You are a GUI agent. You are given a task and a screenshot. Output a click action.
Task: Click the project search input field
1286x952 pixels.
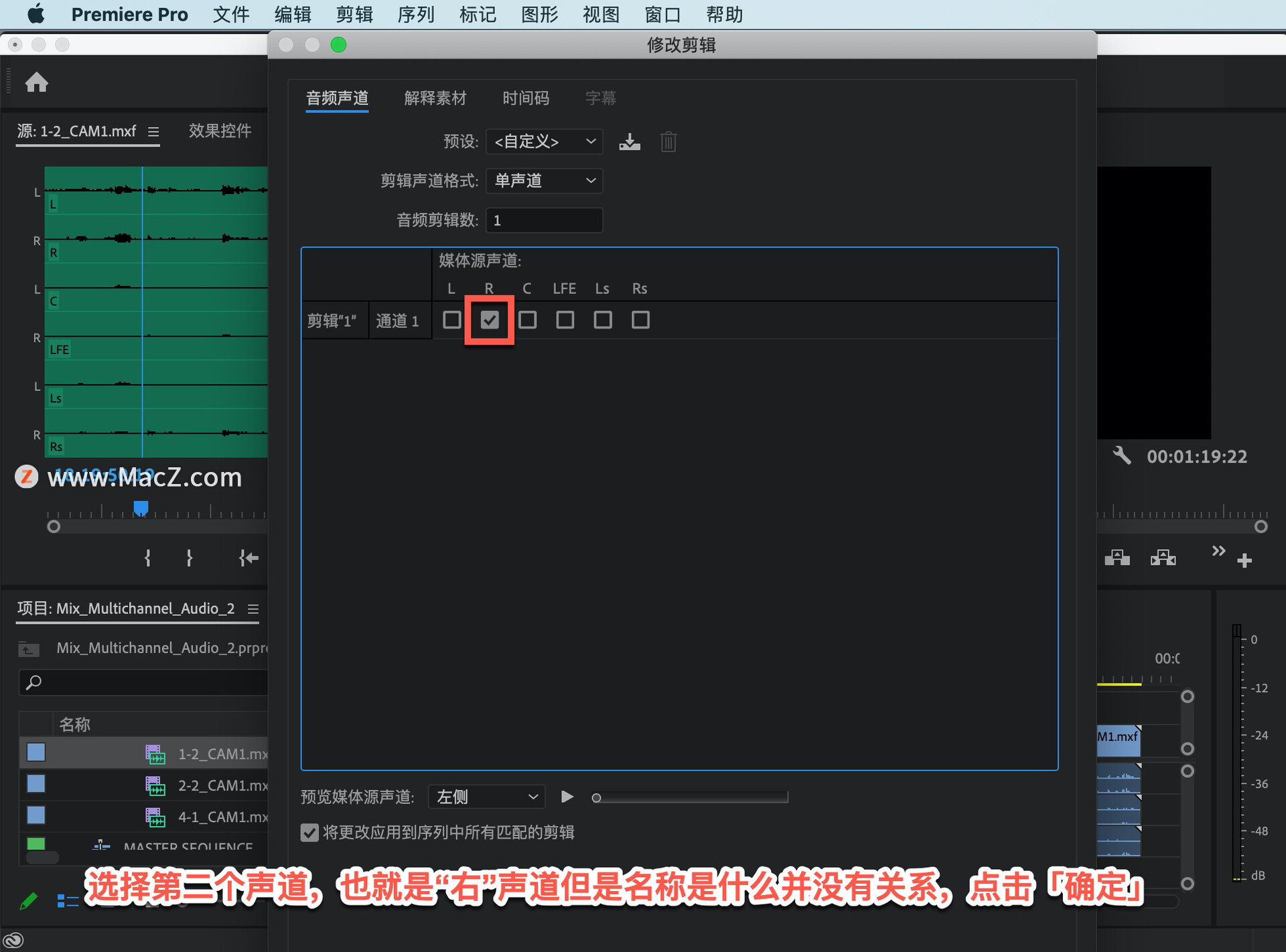143,682
